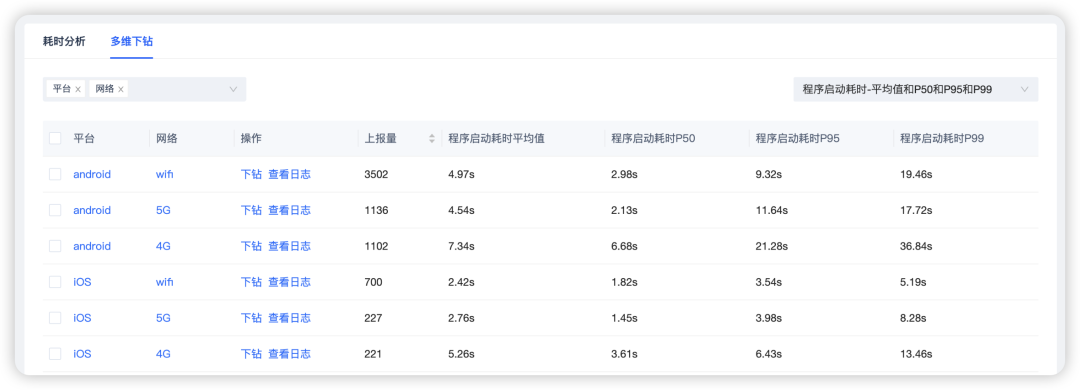Click wifi network link in 3502 row
Screen dimensions: 1080x390
[x=165, y=174]
